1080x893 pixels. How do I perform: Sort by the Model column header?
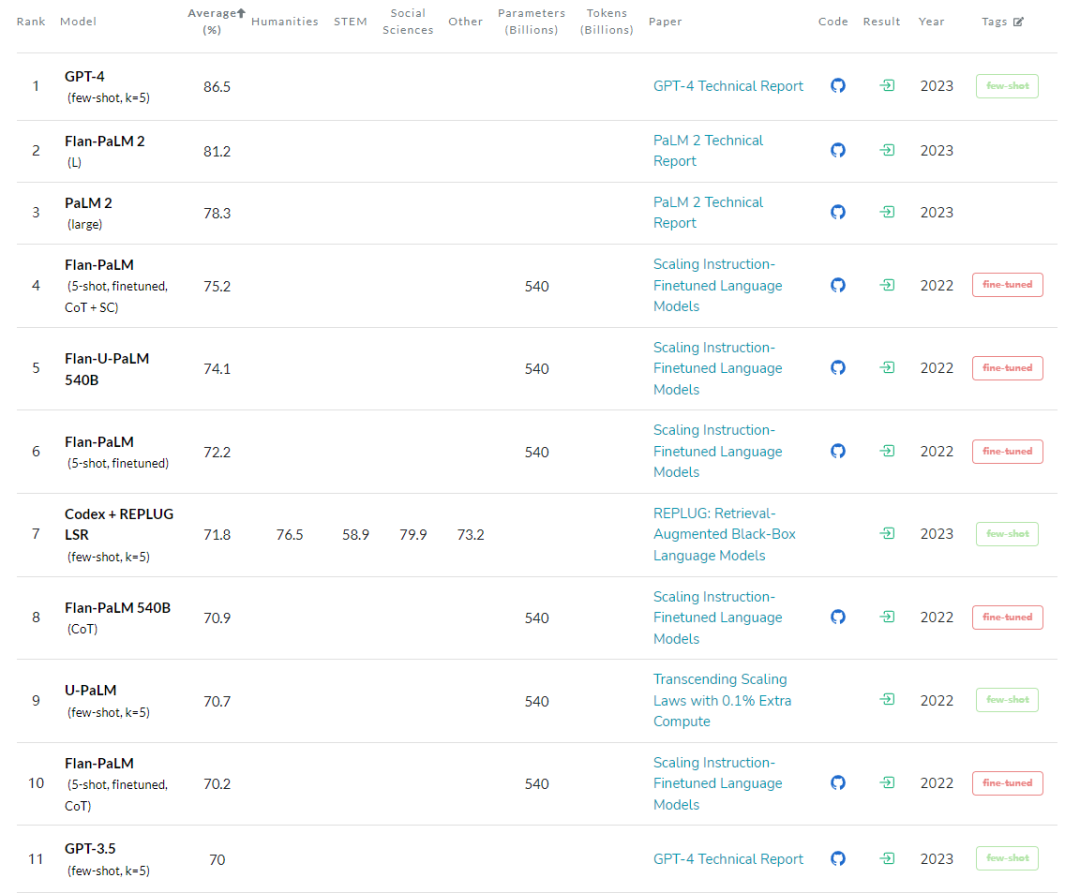[78, 21]
